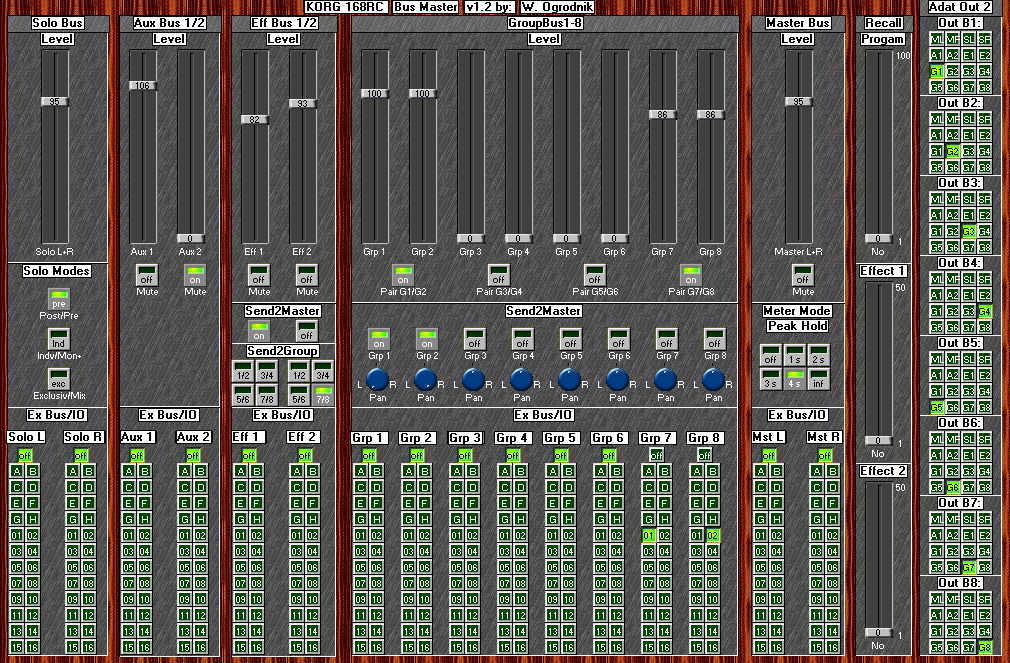Image resolution: width=1010 pixels, height=663 pixels.
Task: Click the Grp 7 level fader handle
Action: tap(662, 114)
